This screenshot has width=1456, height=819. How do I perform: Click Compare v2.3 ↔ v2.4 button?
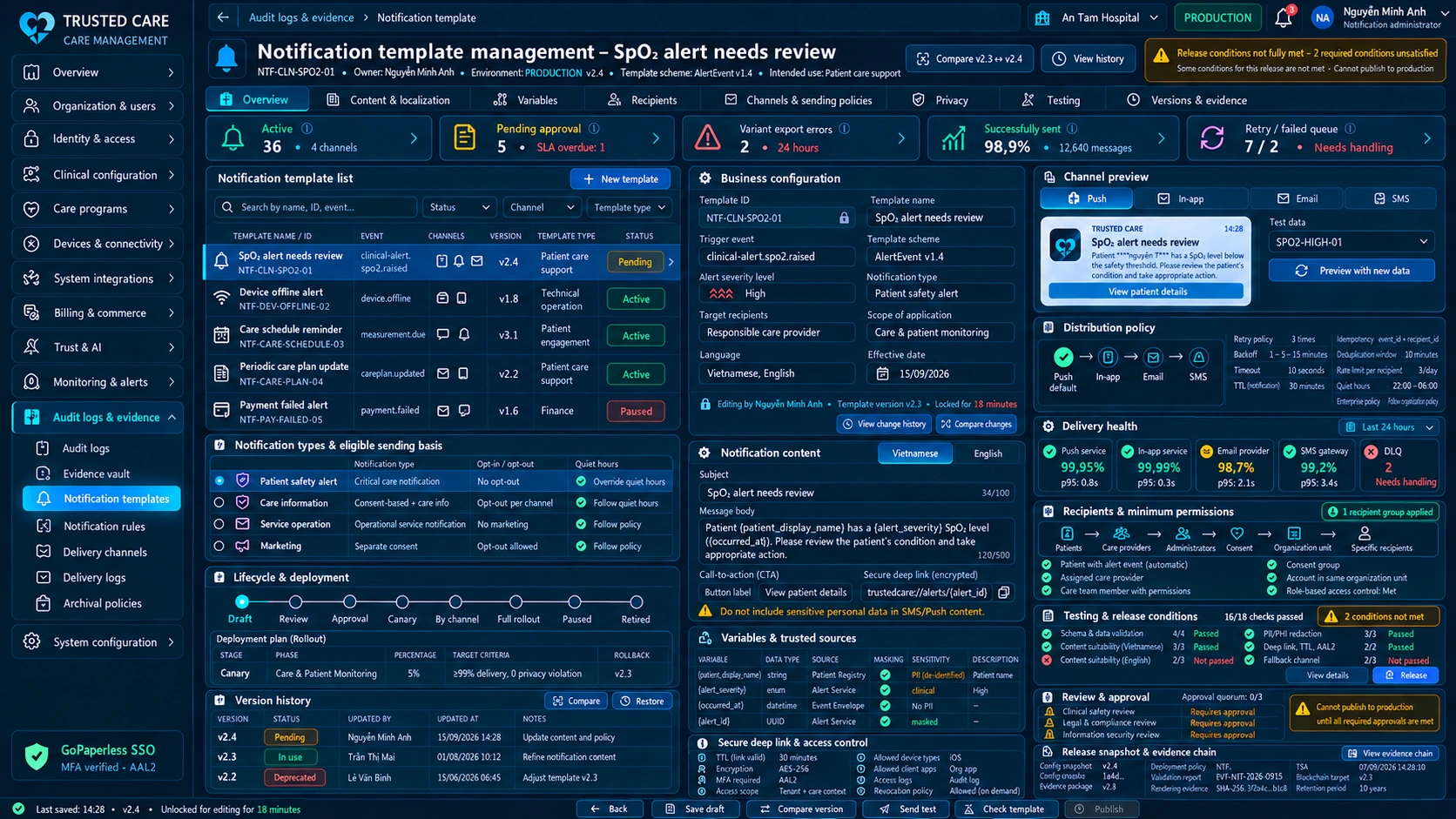point(969,58)
